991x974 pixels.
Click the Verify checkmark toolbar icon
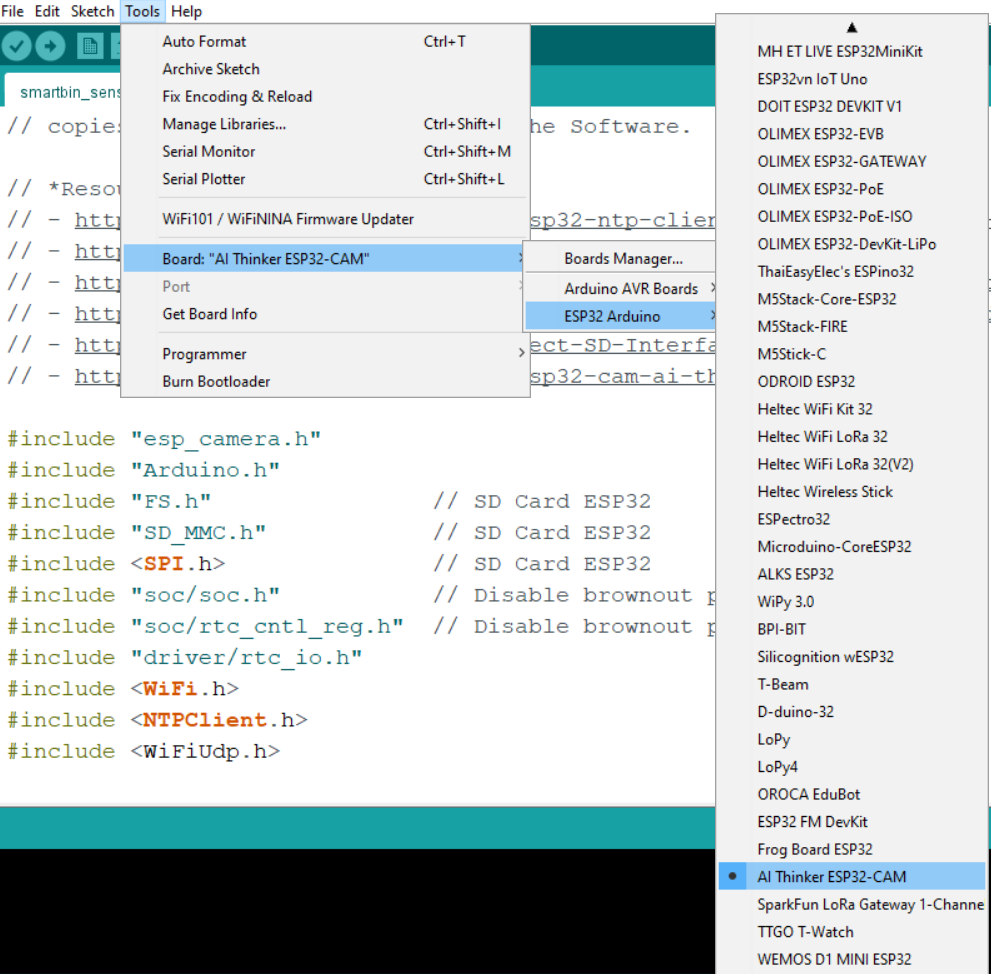16,46
